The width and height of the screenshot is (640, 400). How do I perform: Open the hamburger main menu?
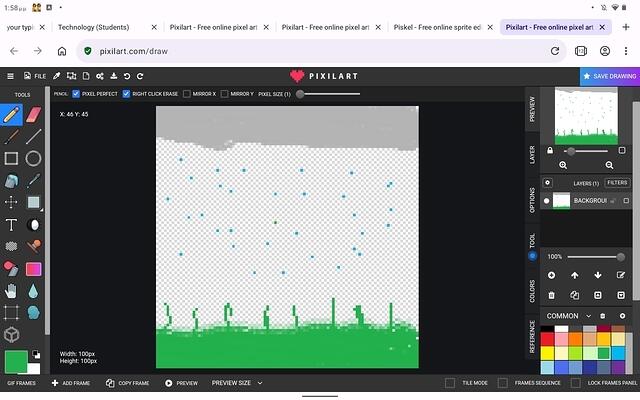click(x=11, y=76)
